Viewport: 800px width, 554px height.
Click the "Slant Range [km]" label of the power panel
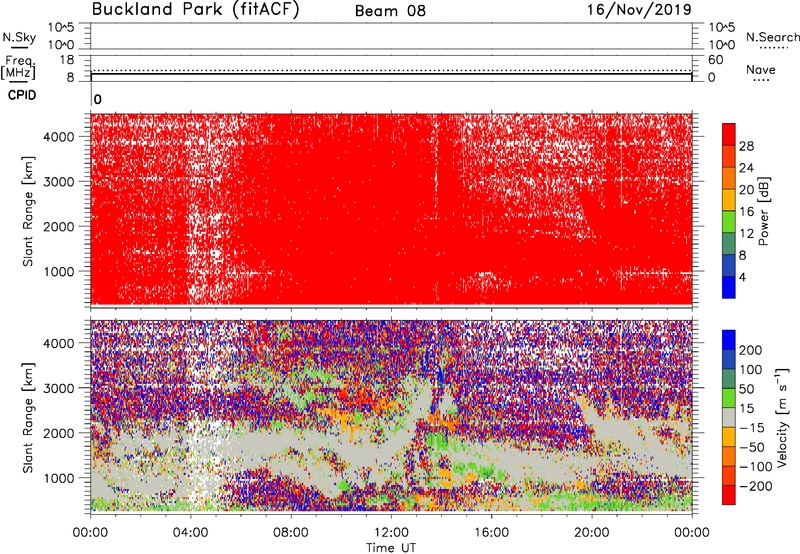(x=28, y=211)
